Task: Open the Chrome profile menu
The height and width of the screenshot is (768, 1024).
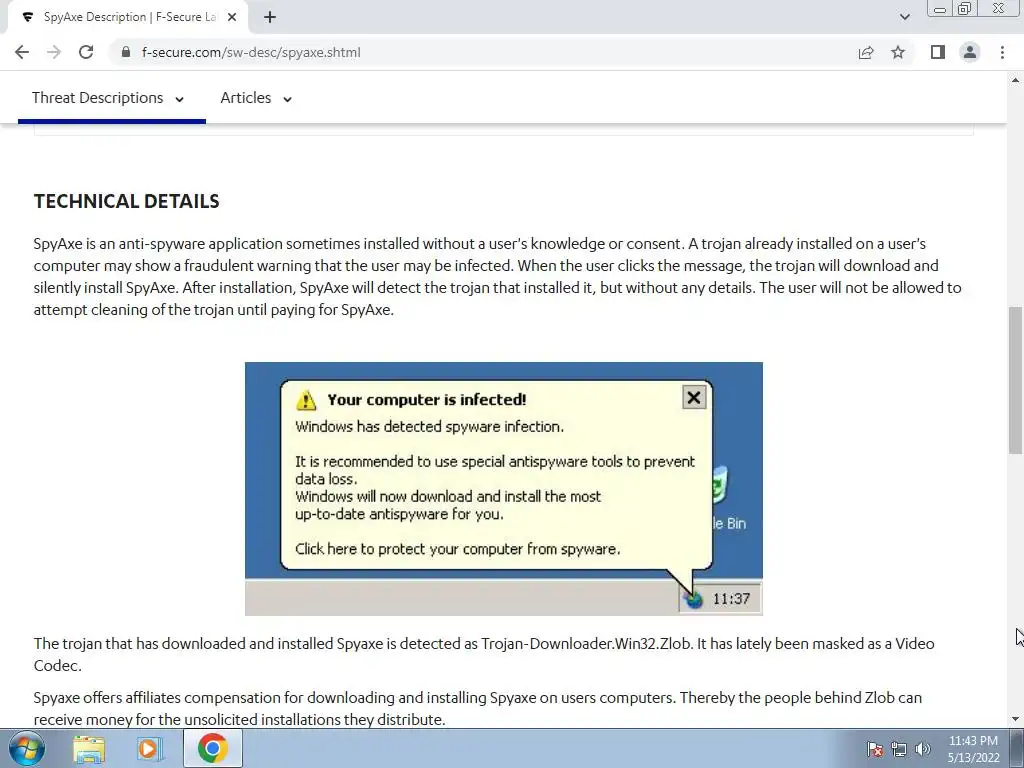Action: (970, 52)
